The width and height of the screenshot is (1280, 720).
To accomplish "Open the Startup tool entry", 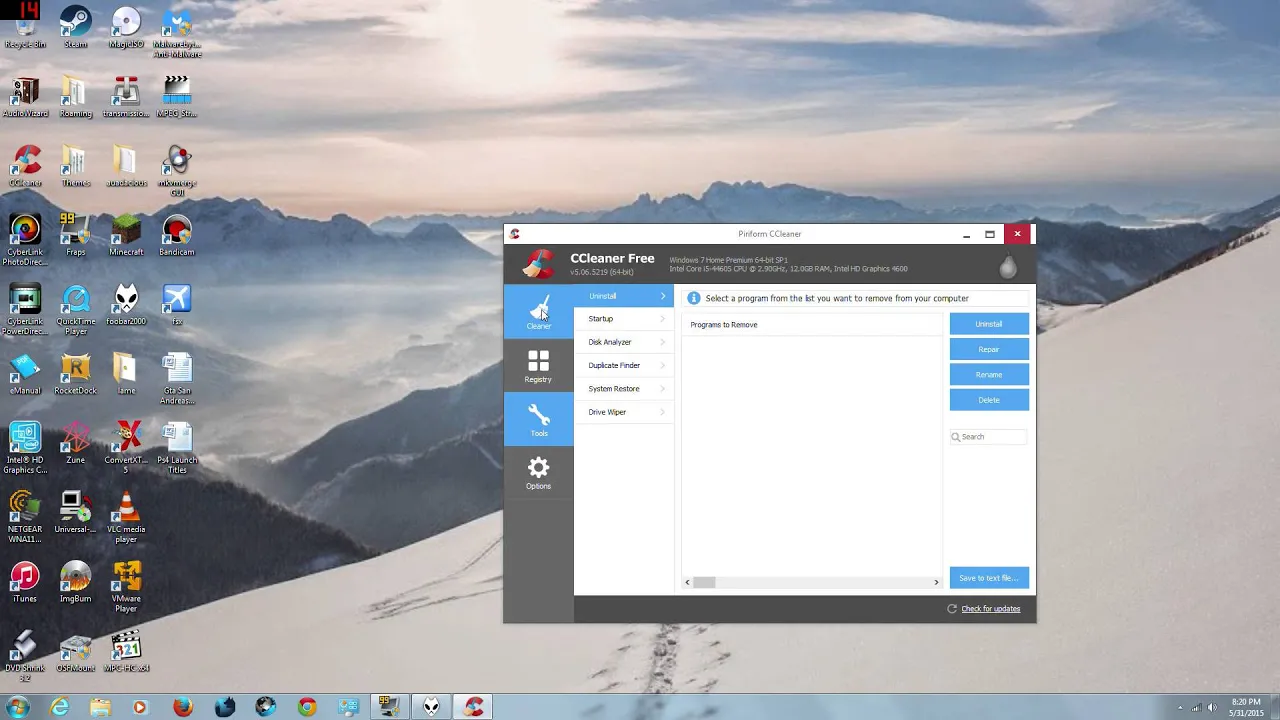I will 624,319.
